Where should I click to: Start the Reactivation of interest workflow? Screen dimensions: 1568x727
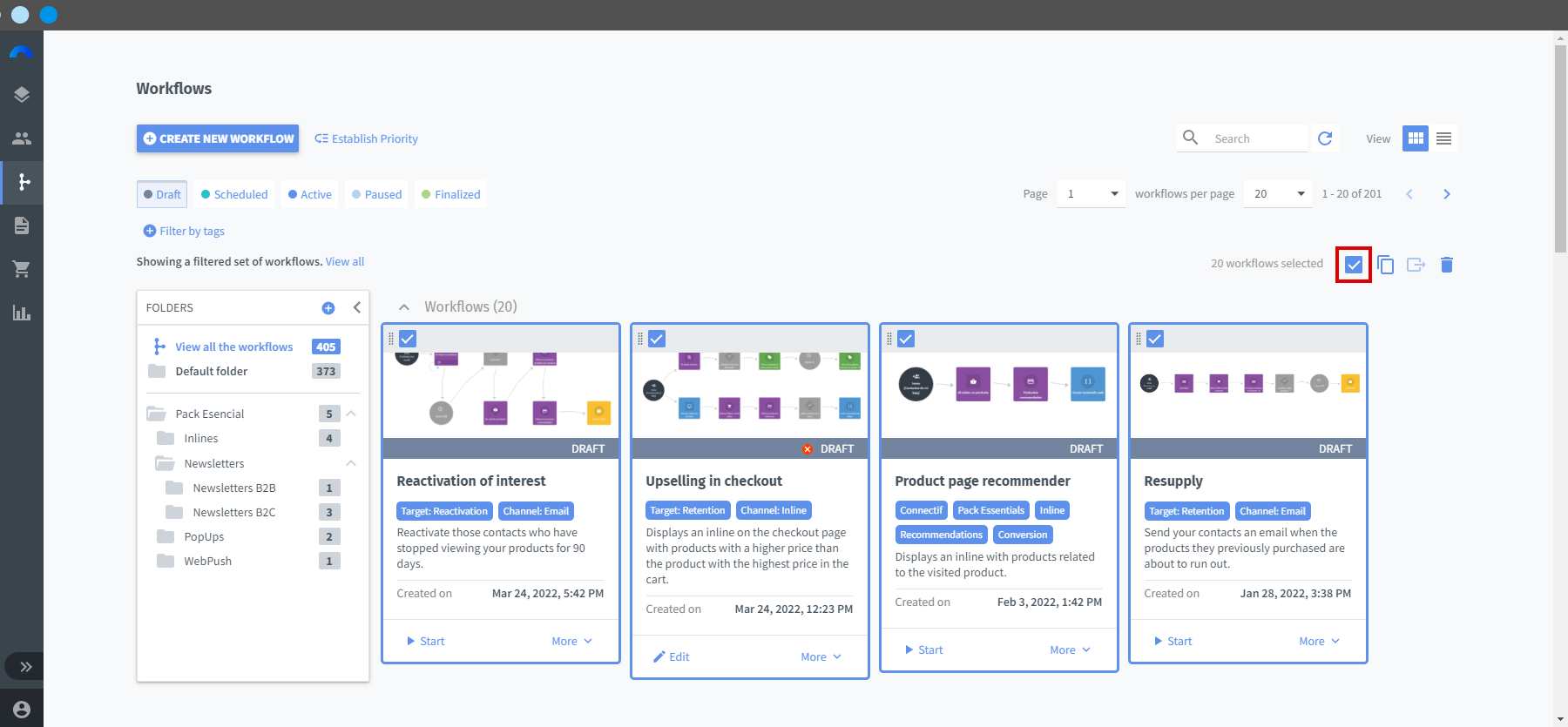click(x=425, y=641)
